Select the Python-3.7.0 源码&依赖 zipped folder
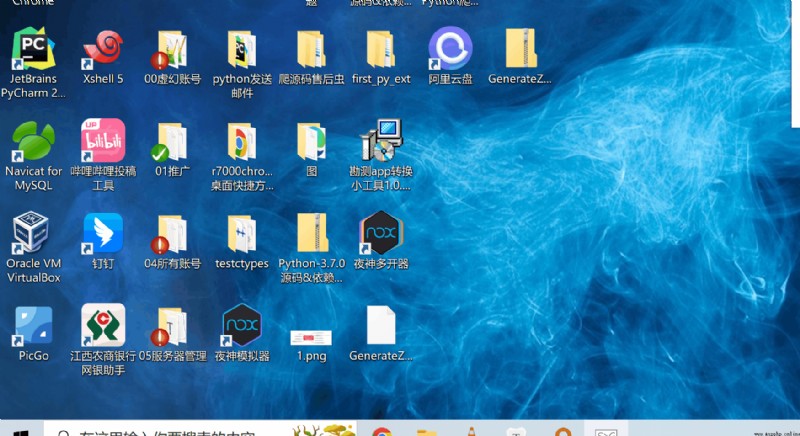The image size is (800, 436). point(312,233)
